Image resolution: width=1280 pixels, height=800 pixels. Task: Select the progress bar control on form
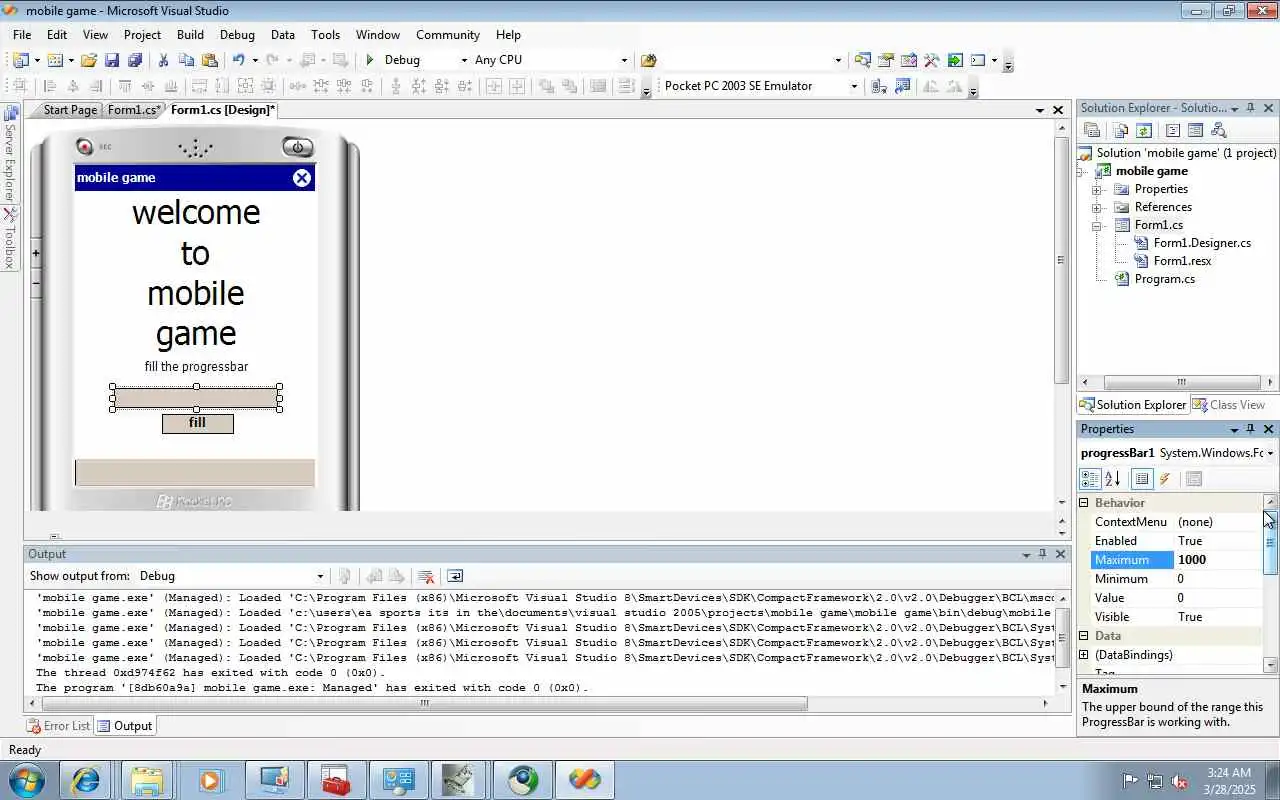pyautogui.click(x=196, y=398)
